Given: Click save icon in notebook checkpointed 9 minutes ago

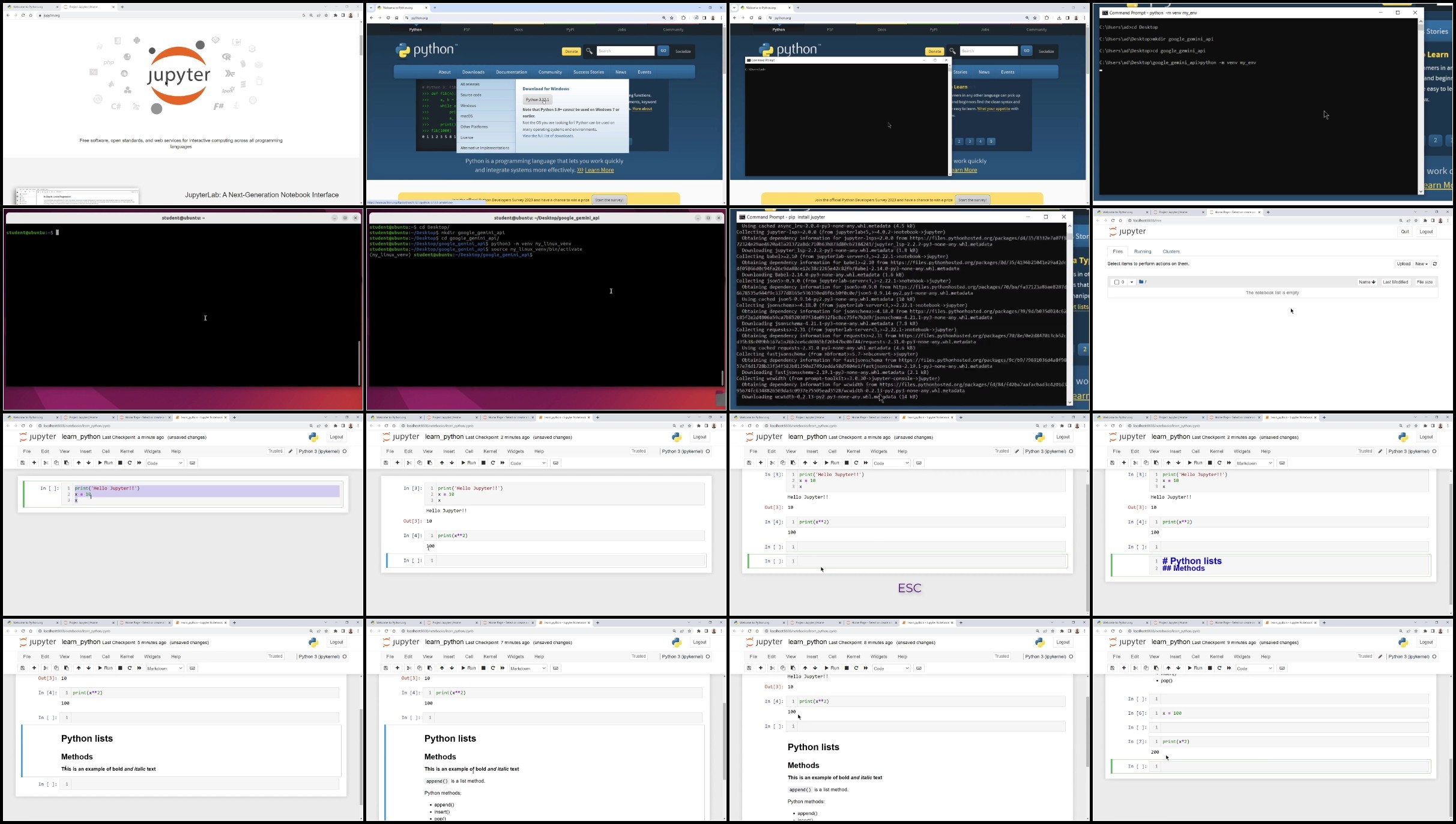Looking at the screenshot, I should (x=1113, y=668).
